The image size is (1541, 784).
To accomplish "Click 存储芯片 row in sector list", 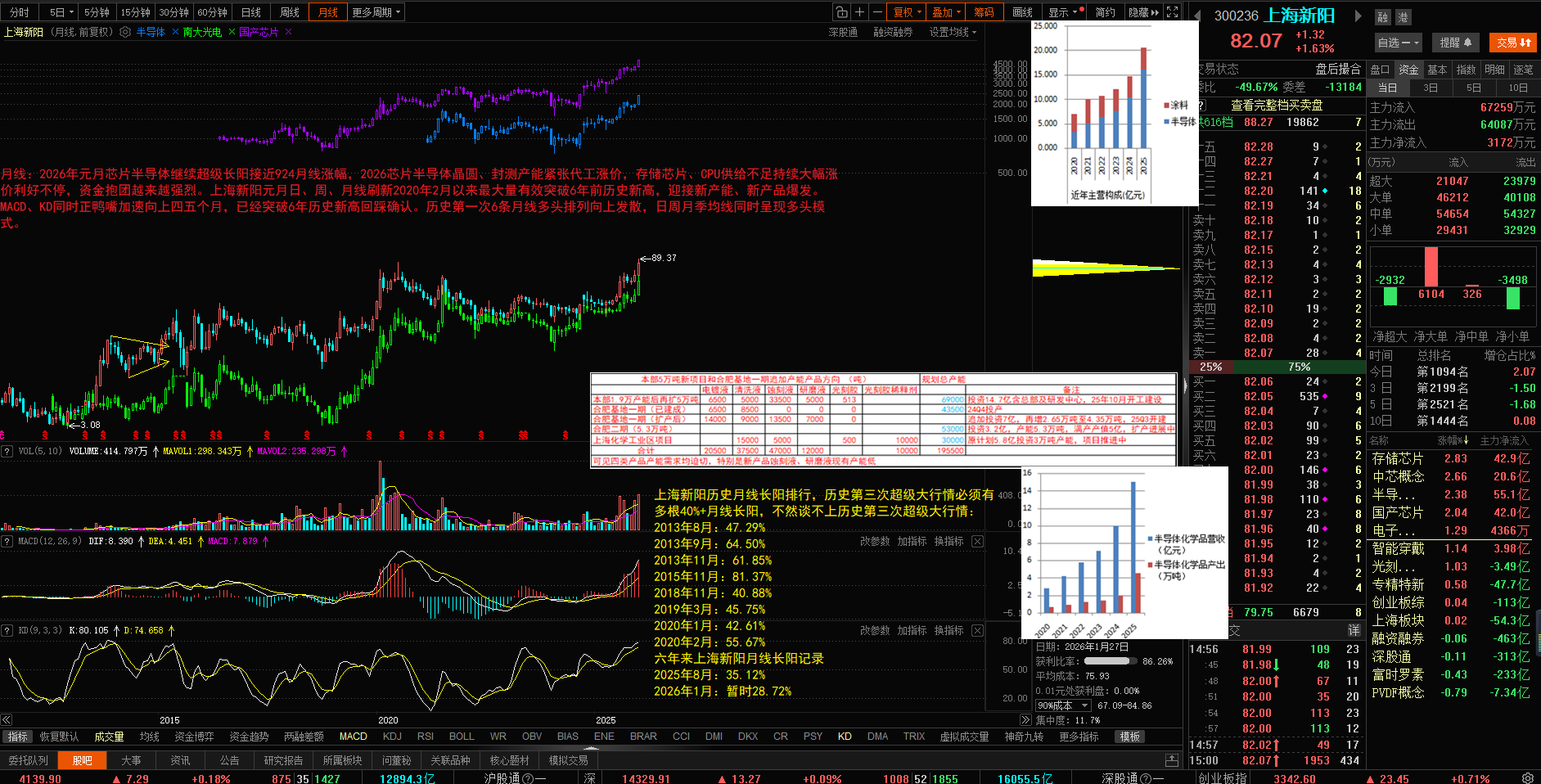I will click(x=1451, y=458).
